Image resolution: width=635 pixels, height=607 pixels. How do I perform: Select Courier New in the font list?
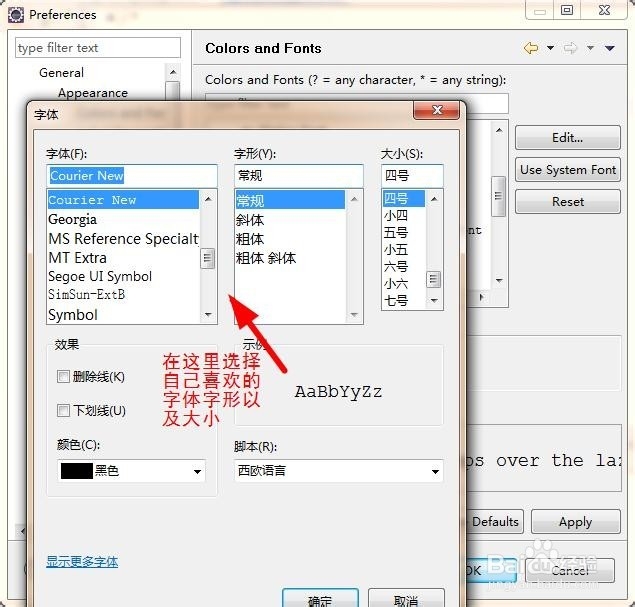click(x=123, y=200)
